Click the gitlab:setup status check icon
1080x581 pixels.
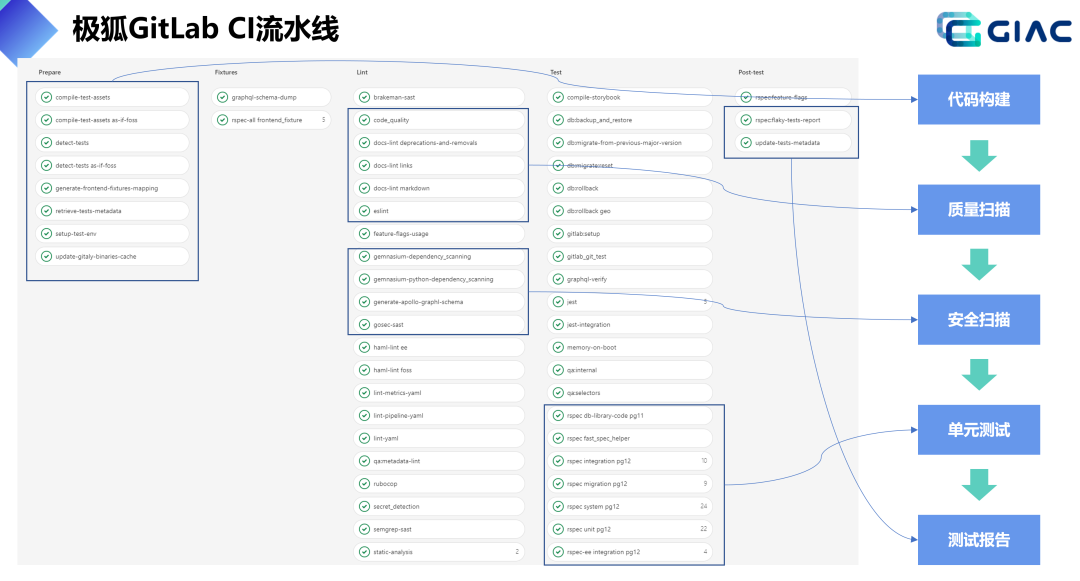click(558, 233)
